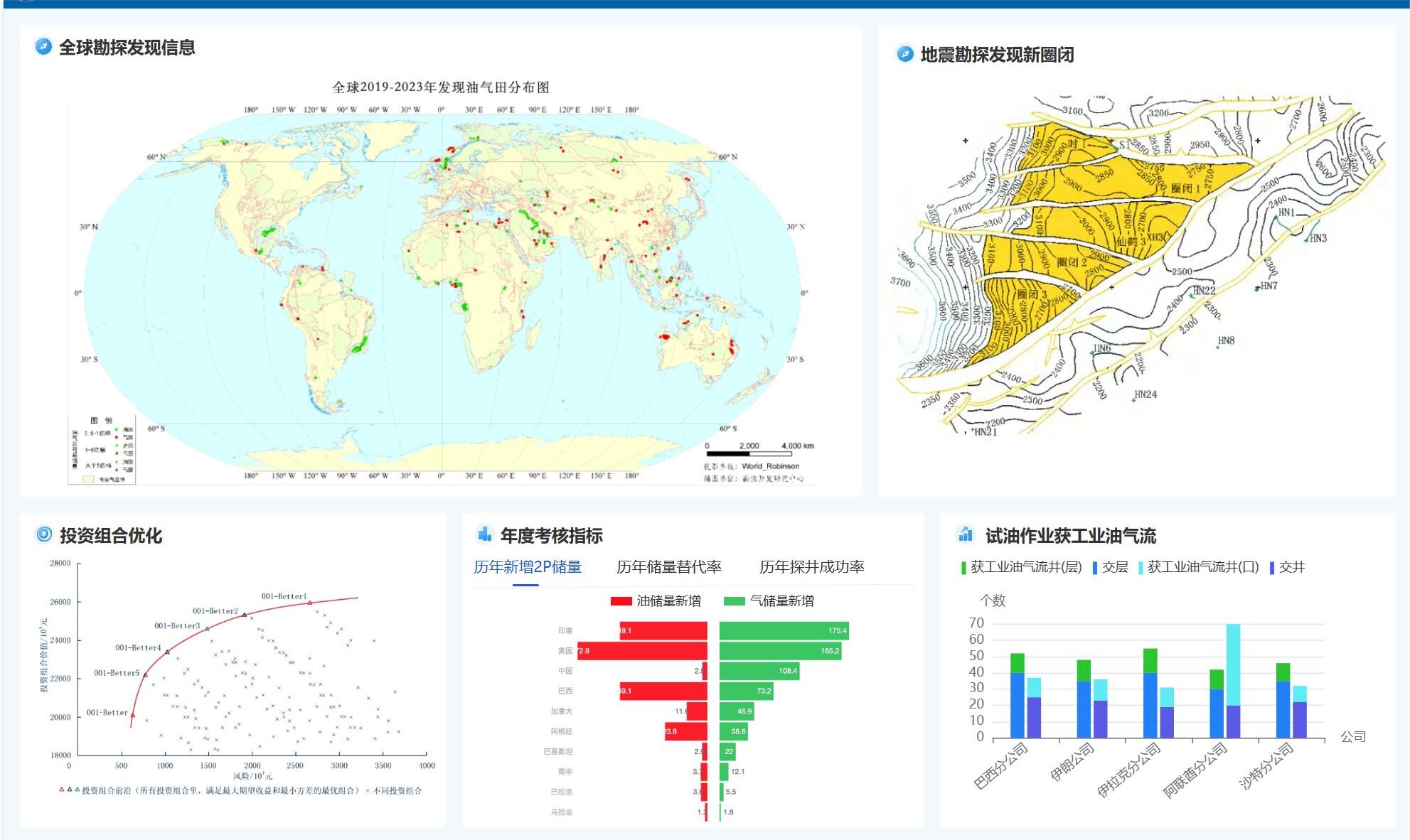Click the bar-chart icon beside 试油作业获工业油气流
Viewport: 1410px width, 840px height.
click(x=966, y=534)
